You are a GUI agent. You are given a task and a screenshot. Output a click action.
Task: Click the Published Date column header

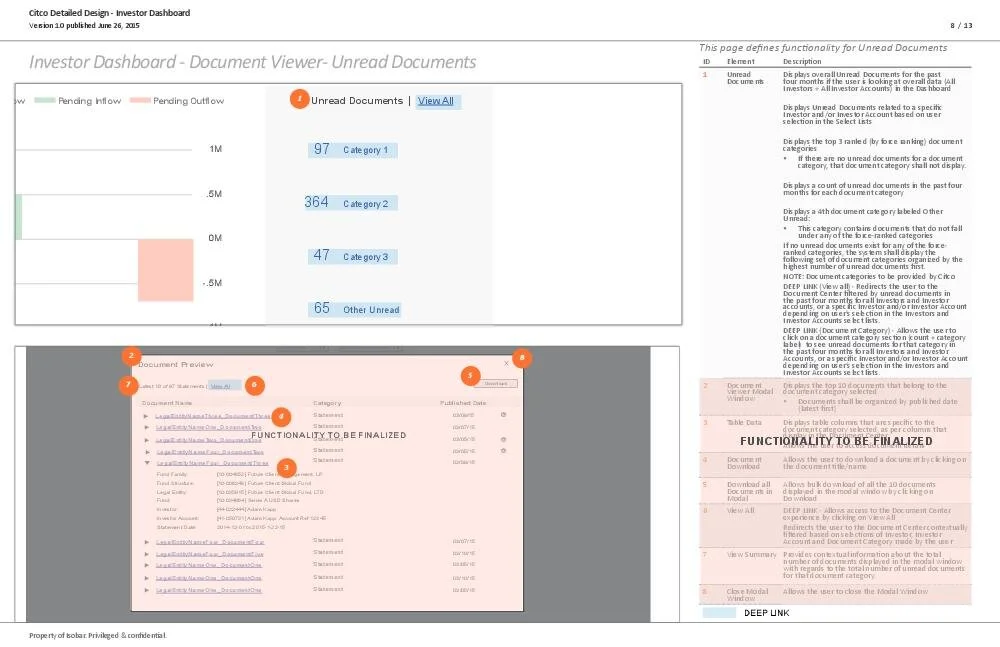click(463, 403)
